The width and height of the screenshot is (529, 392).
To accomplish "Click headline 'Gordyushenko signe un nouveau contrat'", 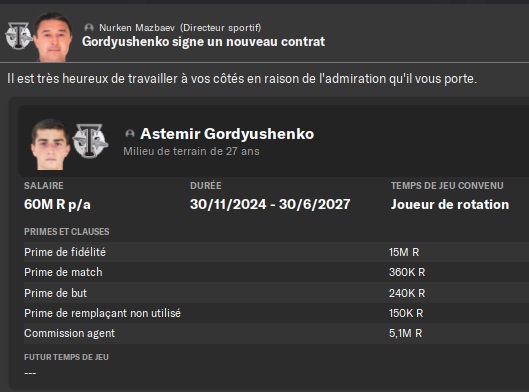I will point(203,42).
